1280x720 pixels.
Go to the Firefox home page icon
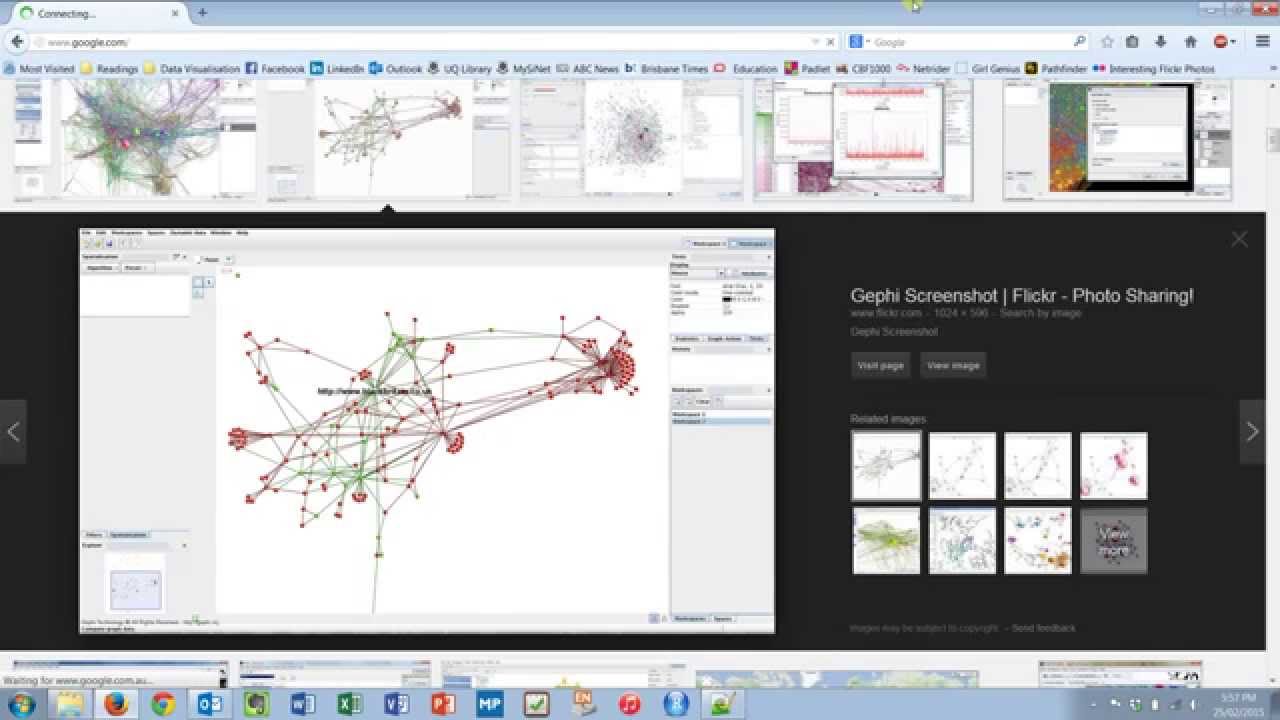point(1190,42)
